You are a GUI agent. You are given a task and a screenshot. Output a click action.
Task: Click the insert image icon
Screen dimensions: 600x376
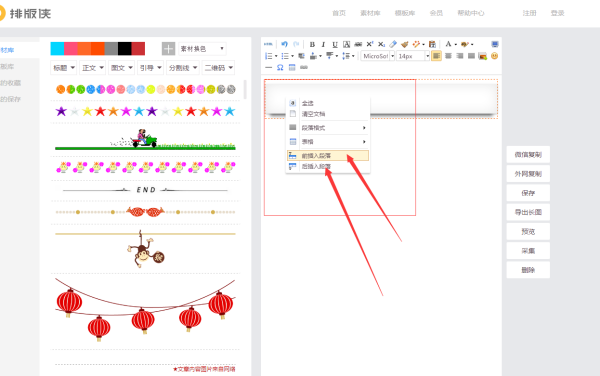483,56
